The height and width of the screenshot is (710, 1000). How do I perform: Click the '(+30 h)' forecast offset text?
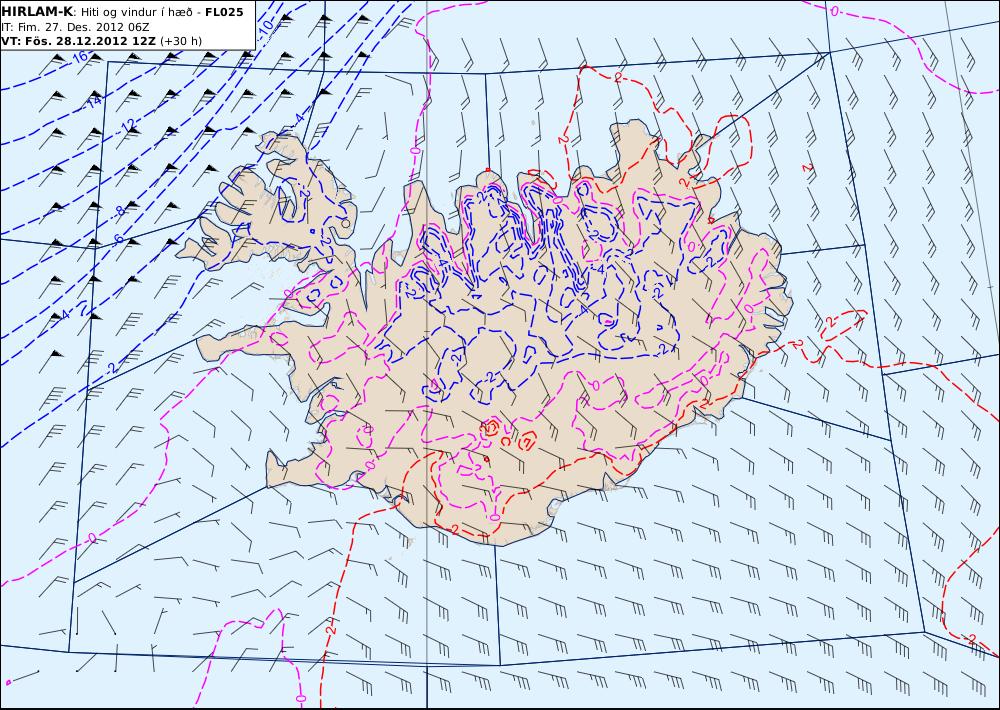click(x=181, y=41)
